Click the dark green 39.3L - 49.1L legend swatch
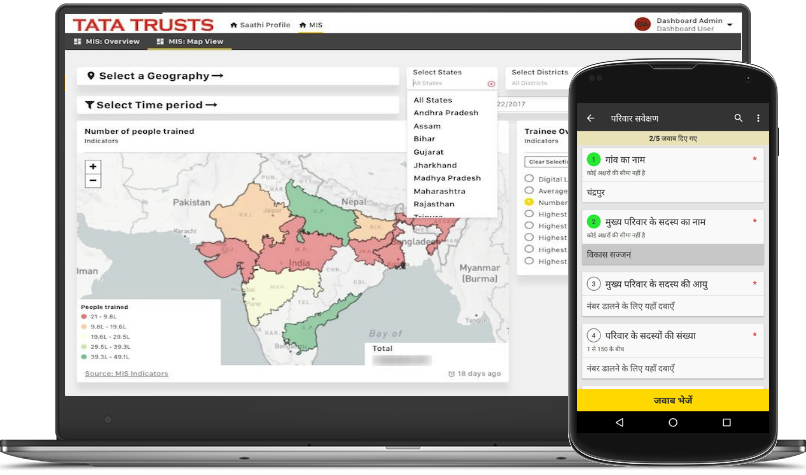Image resolution: width=806 pixels, height=475 pixels. 84,357
